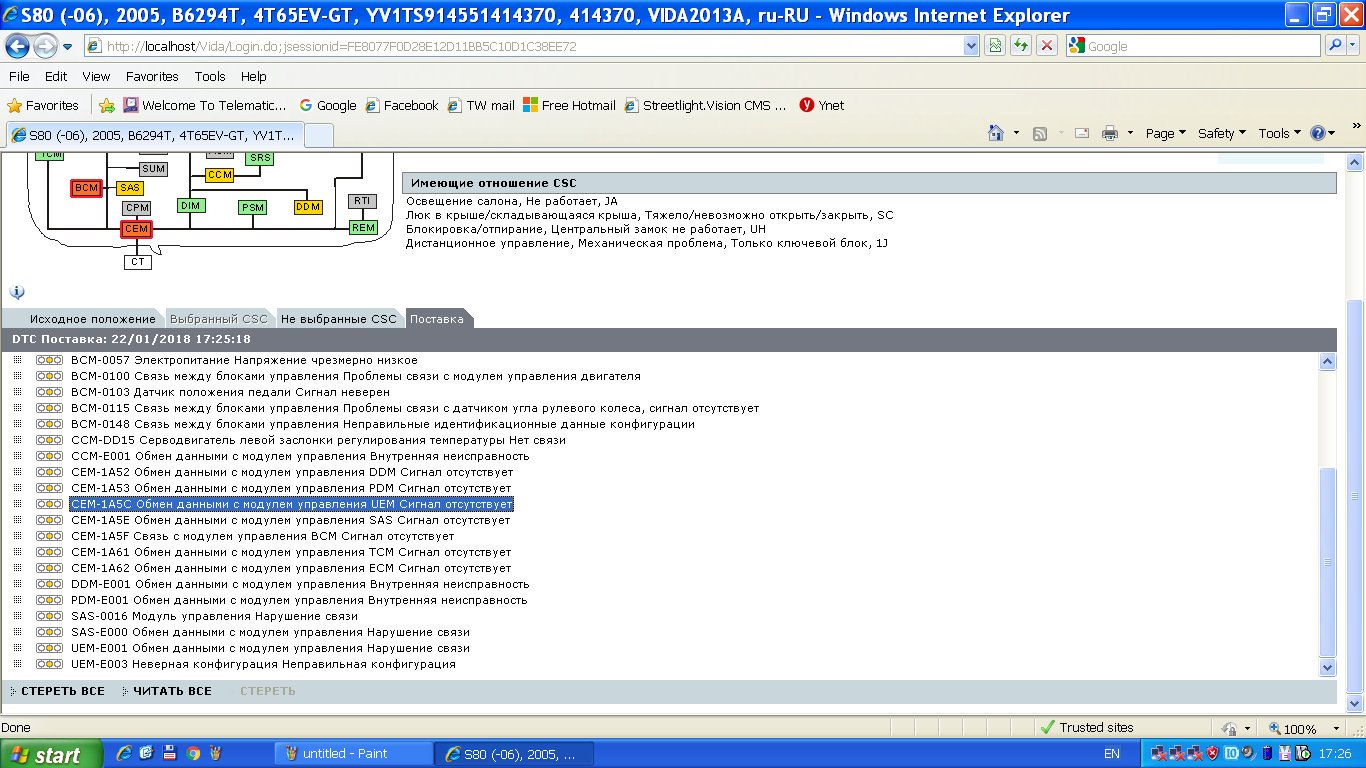Select the Поставка tab
The width and height of the screenshot is (1366, 768).
[x=437, y=319]
